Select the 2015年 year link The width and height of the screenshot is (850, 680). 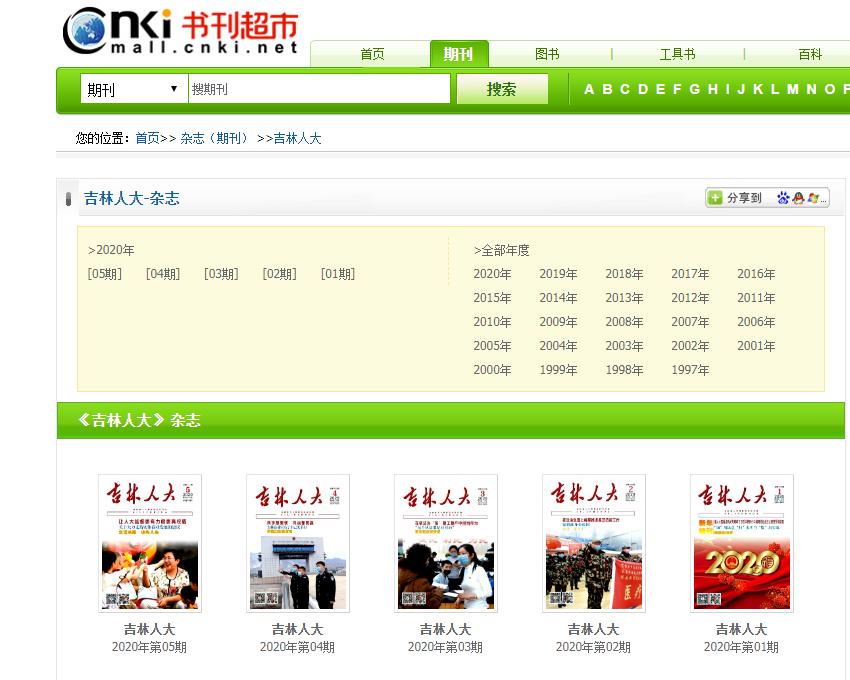coord(492,298)
